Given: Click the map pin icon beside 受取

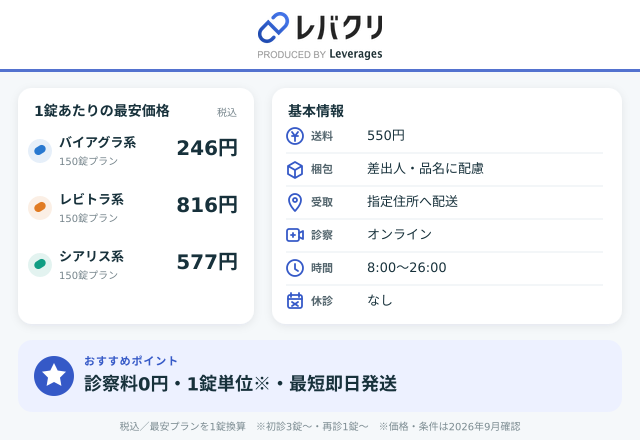Looking at the screenshot, I should tap(295, 202).
